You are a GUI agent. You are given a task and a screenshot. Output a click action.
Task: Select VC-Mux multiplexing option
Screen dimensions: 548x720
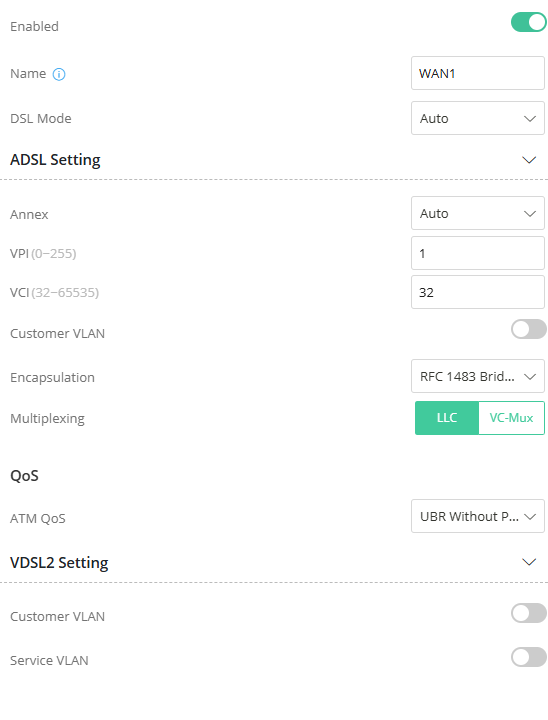[x=511, y=418]
